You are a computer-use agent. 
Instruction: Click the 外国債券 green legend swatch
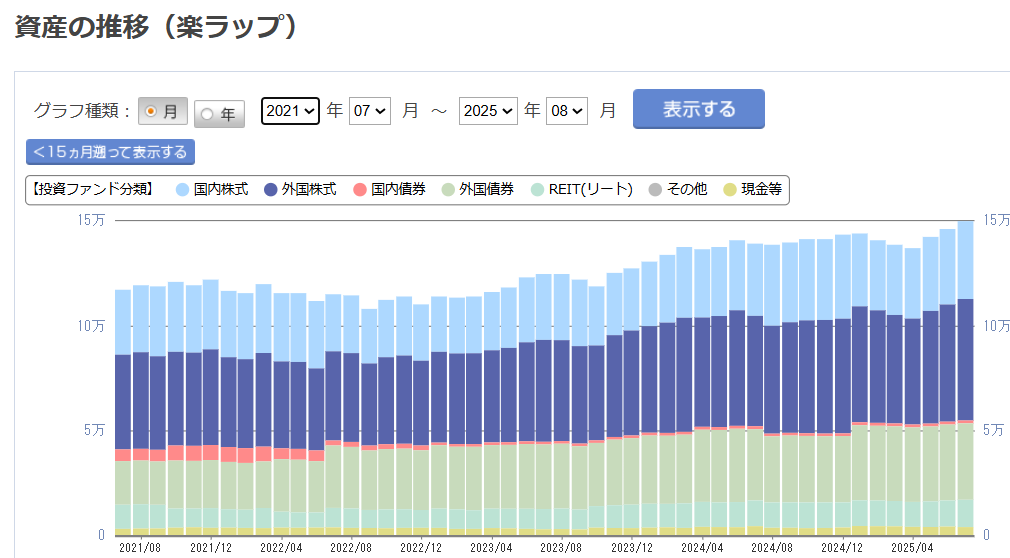(x=448, y=189)
